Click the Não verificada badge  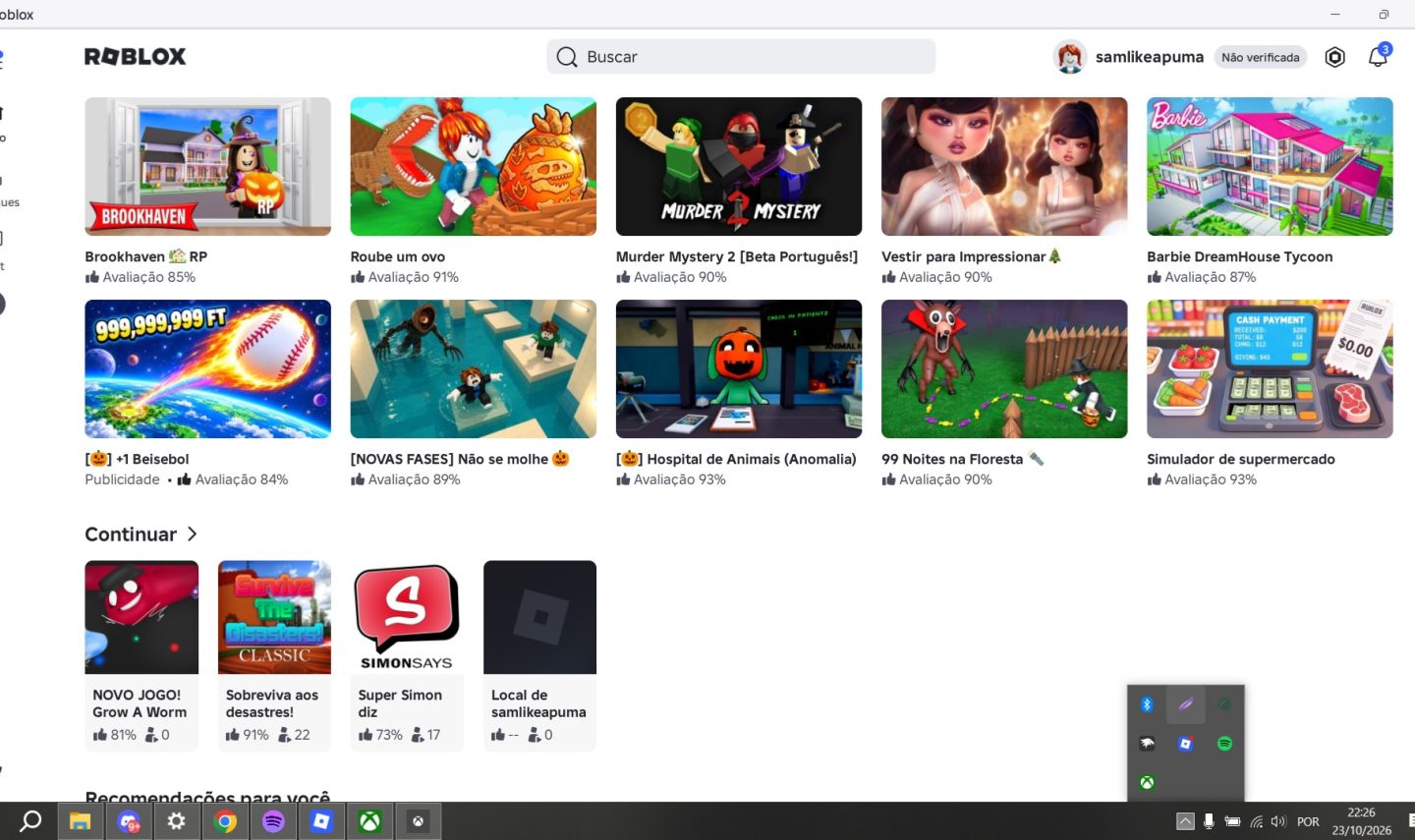[1261, 57]
